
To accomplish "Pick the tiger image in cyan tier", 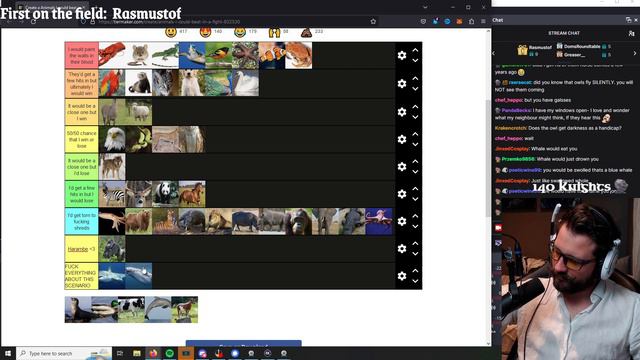I will tap(165, 221).
